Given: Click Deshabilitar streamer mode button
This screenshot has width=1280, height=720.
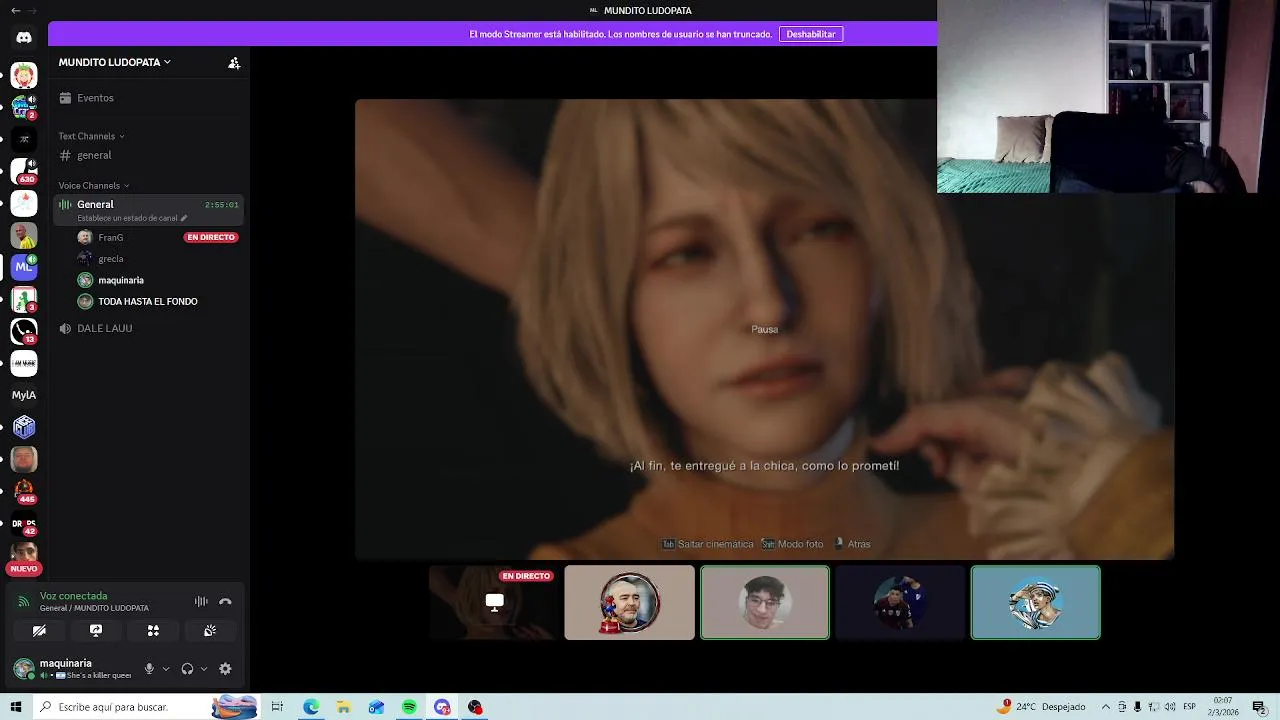Looking at the screenshot, I should (810, 34).
